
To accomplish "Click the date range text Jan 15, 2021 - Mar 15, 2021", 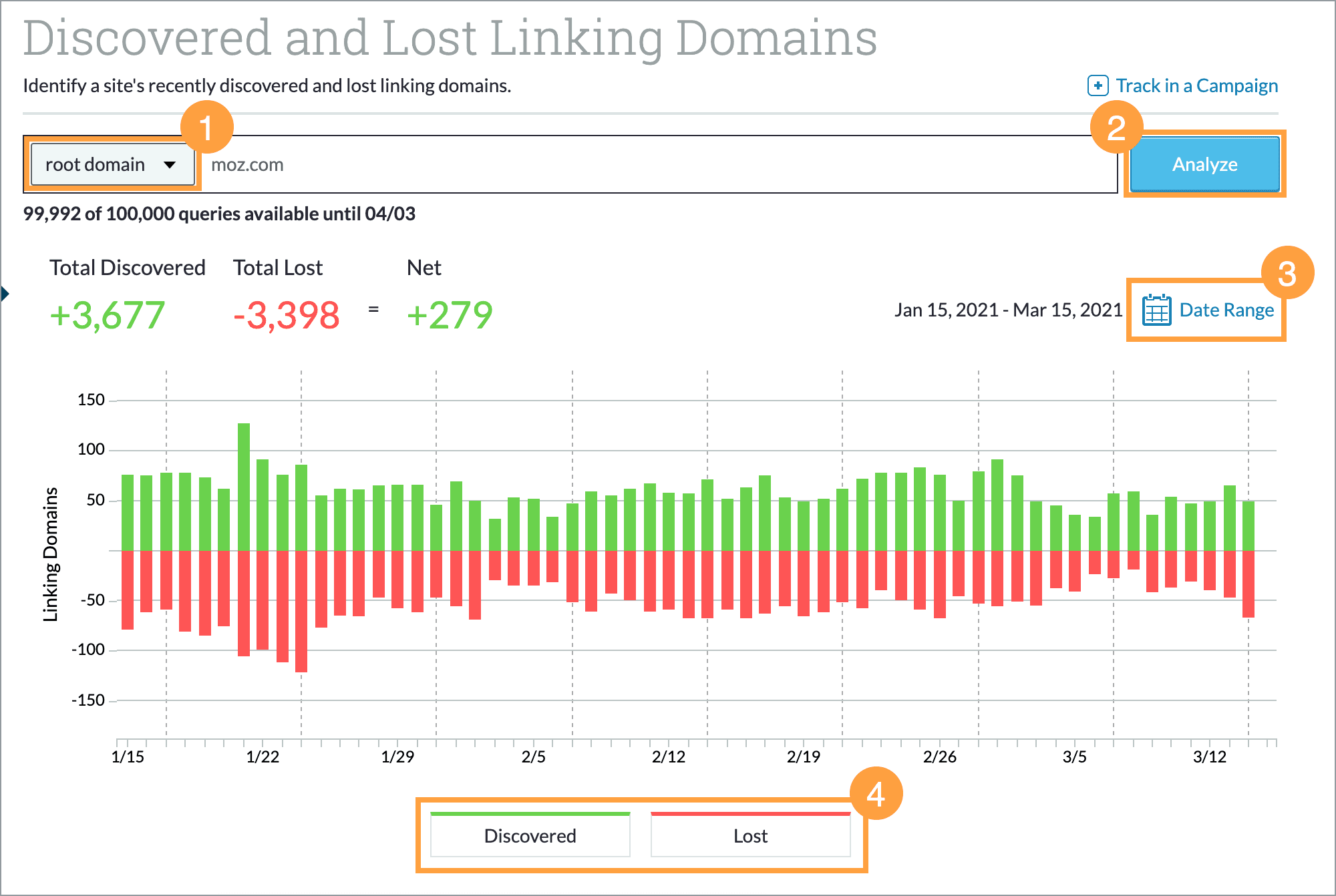I will (x=1009, y=310).
